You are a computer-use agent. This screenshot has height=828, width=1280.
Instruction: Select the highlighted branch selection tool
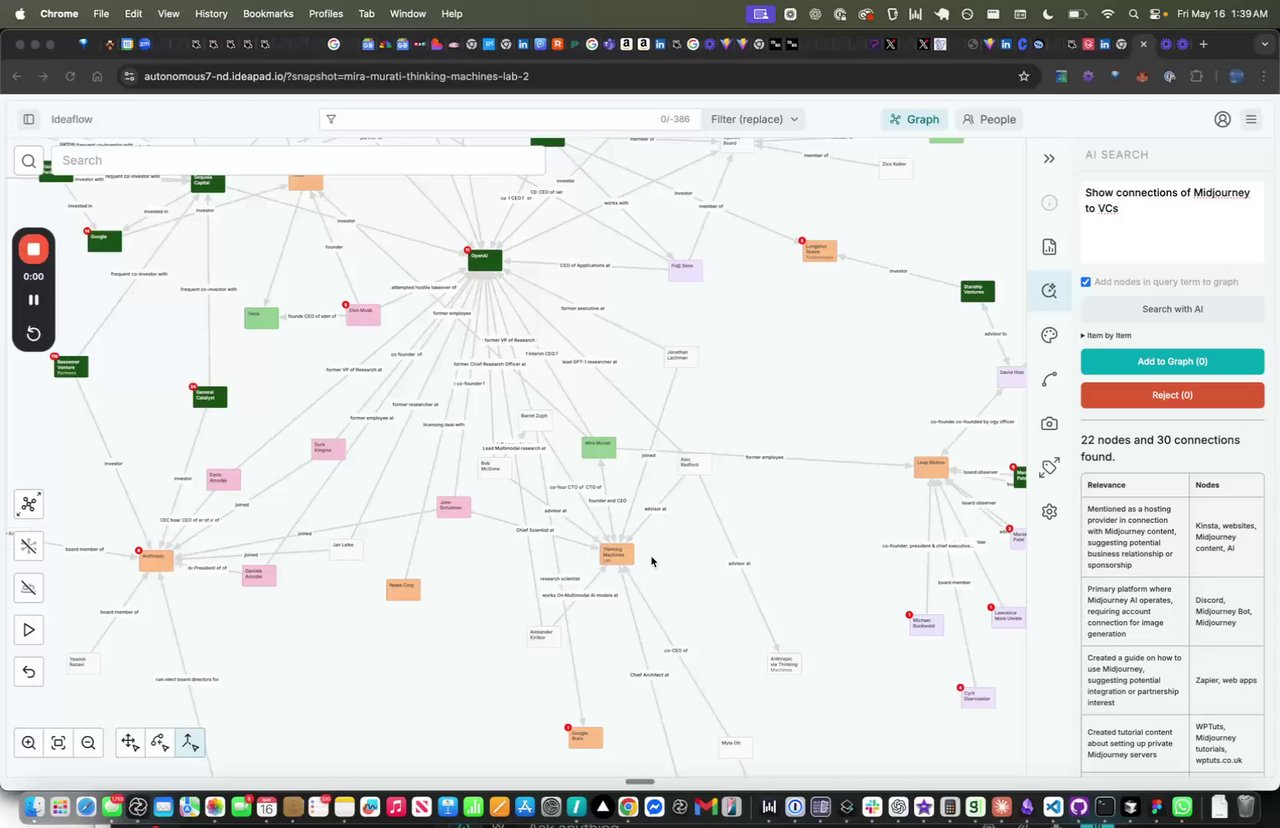(x=190, y=742)
